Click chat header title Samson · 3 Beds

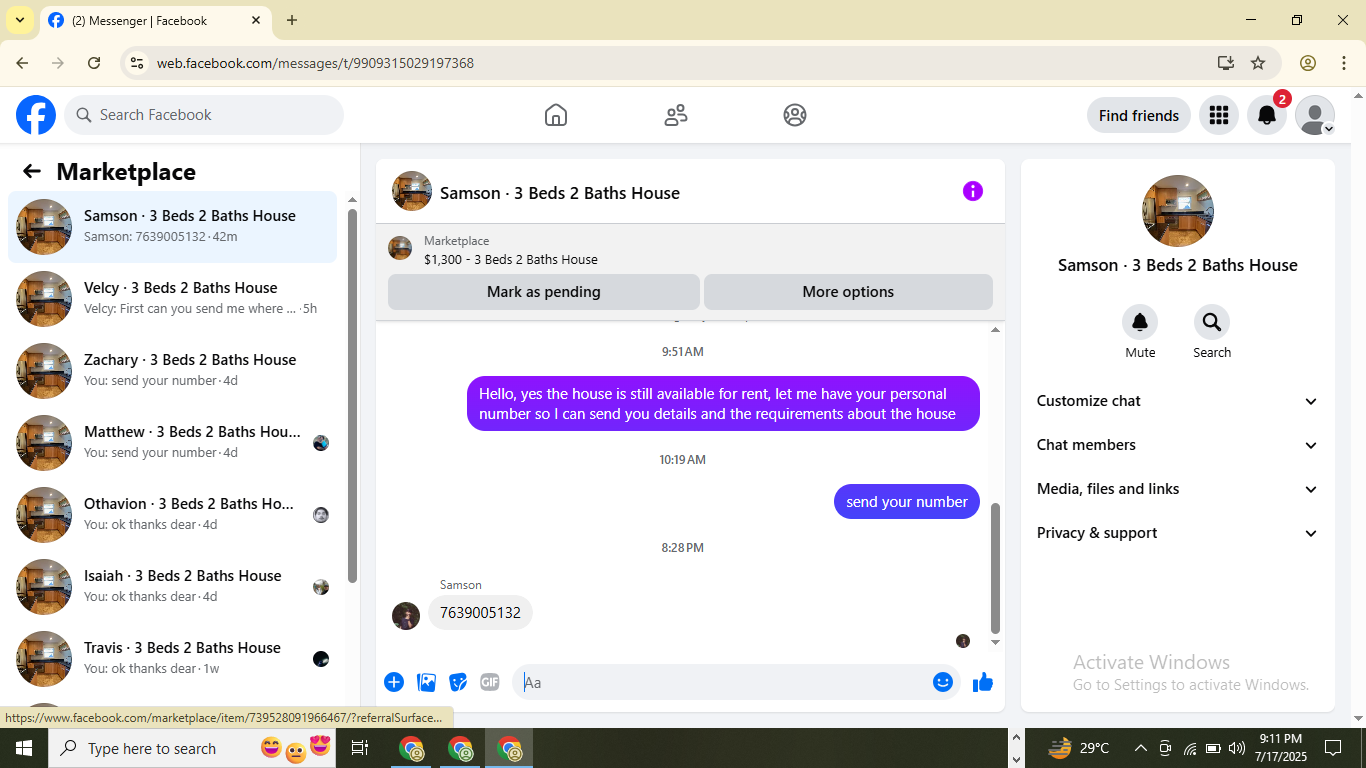[560, 193]
